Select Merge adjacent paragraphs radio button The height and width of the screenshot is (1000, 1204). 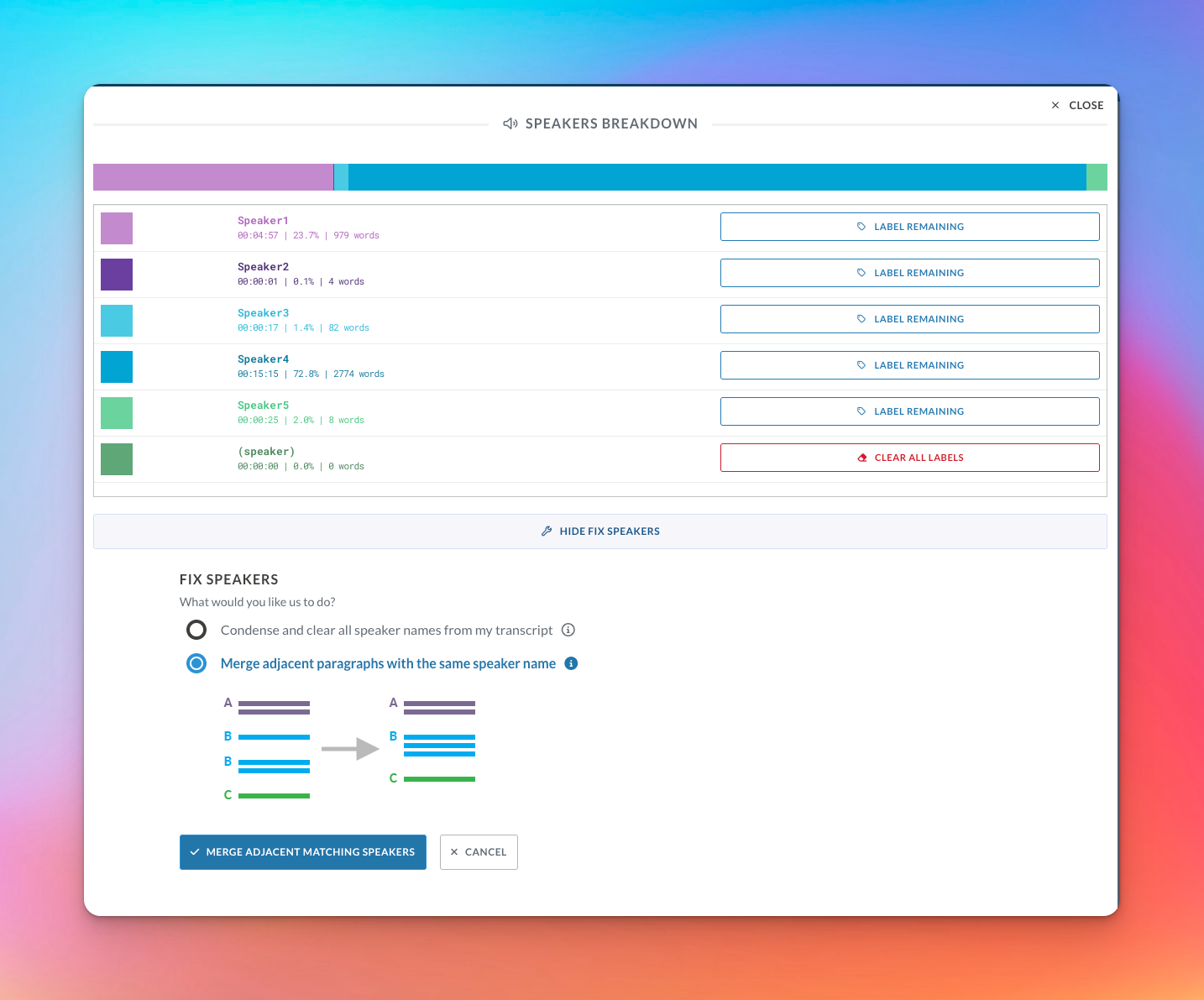point(196,663)
